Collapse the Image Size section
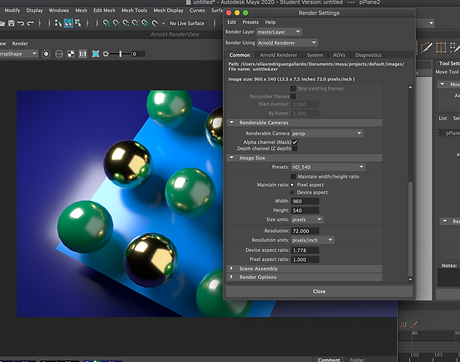Screen dimensions: 460x362 232,158
